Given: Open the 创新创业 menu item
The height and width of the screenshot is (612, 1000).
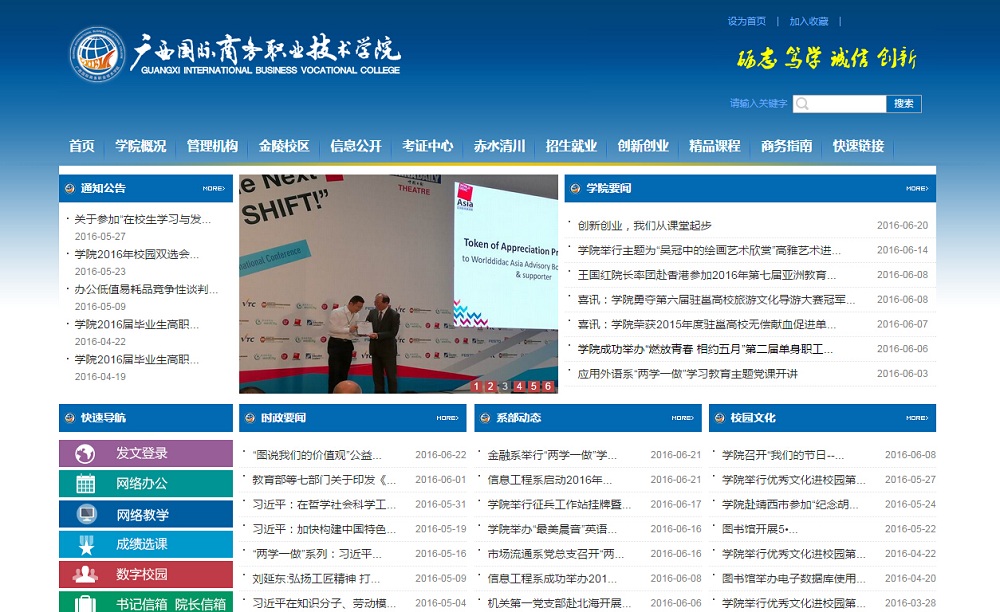Looking at the screenshot, I should (x=643, y=146).
